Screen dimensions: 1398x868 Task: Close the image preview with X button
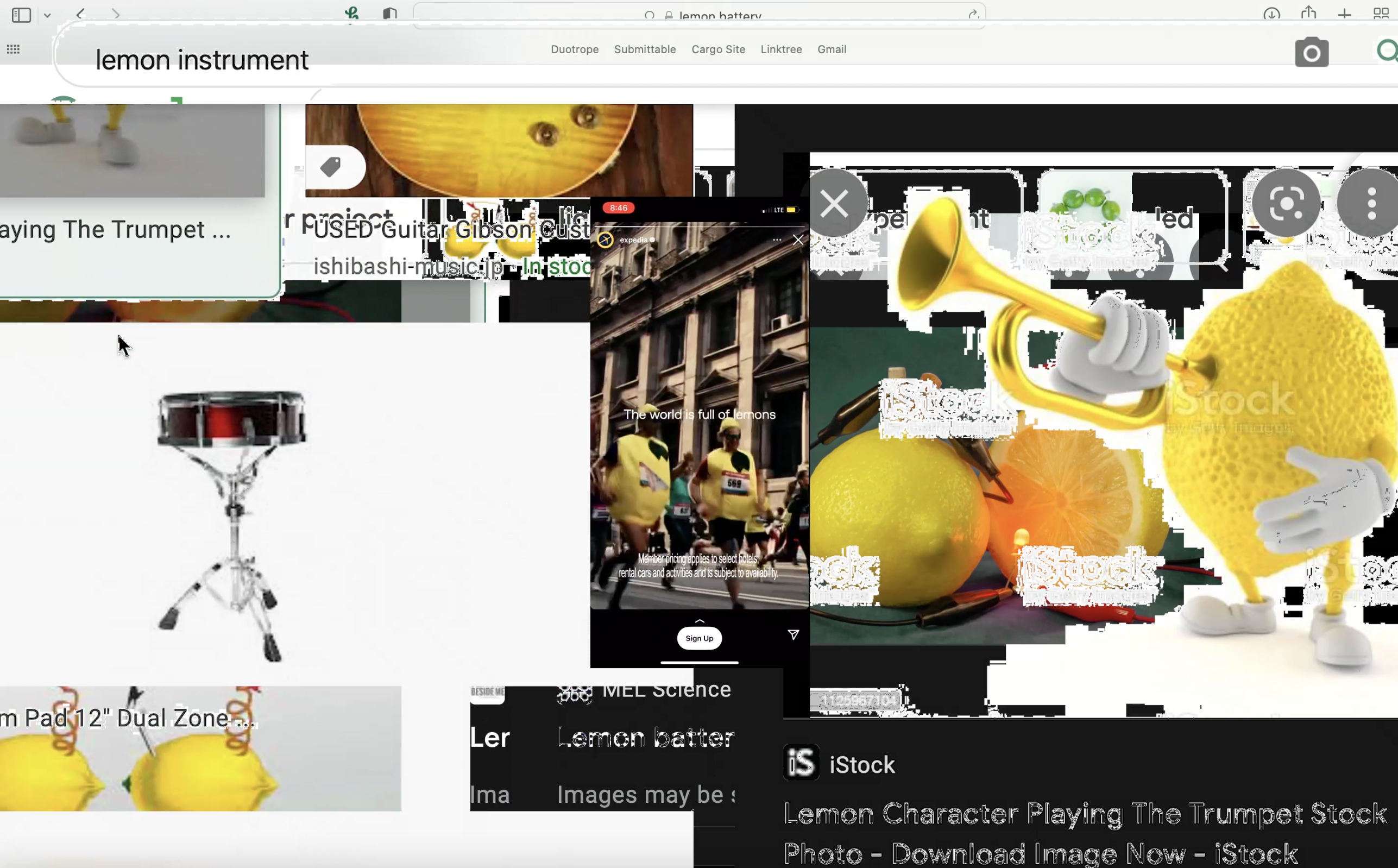point(834,203)
